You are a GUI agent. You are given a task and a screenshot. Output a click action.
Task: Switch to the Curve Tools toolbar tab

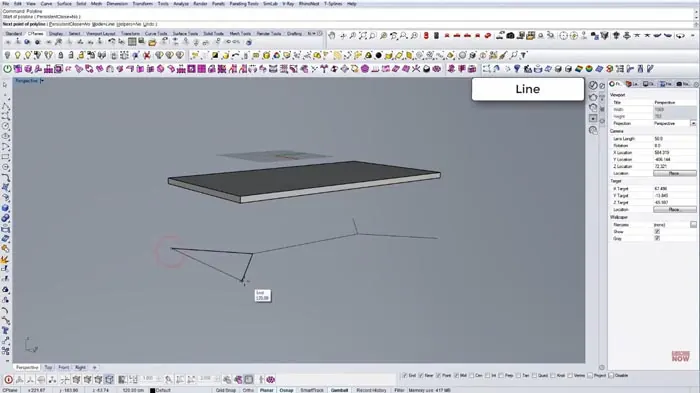tap(156, 33)
